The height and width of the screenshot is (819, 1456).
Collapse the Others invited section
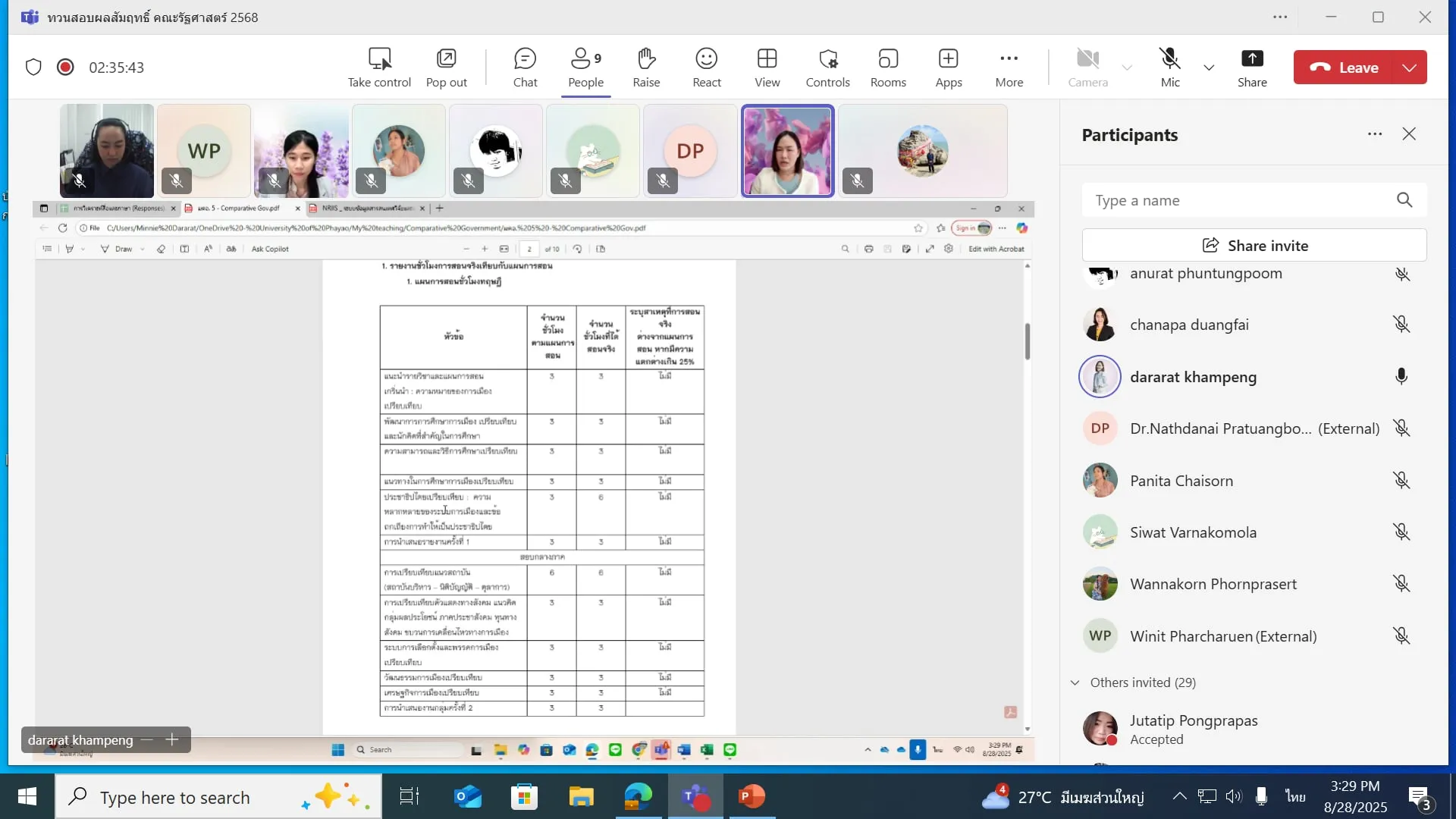[x=1075, y=682]
